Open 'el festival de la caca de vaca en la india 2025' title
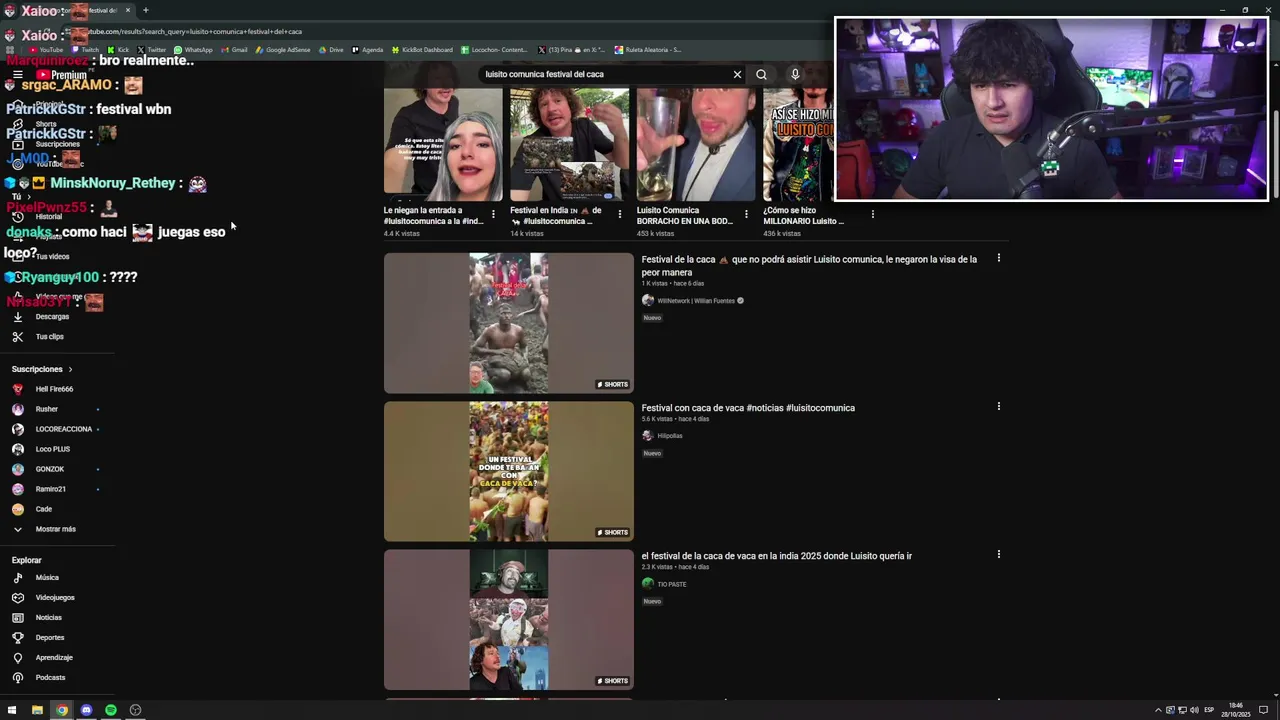 click(x=777, y=556)
